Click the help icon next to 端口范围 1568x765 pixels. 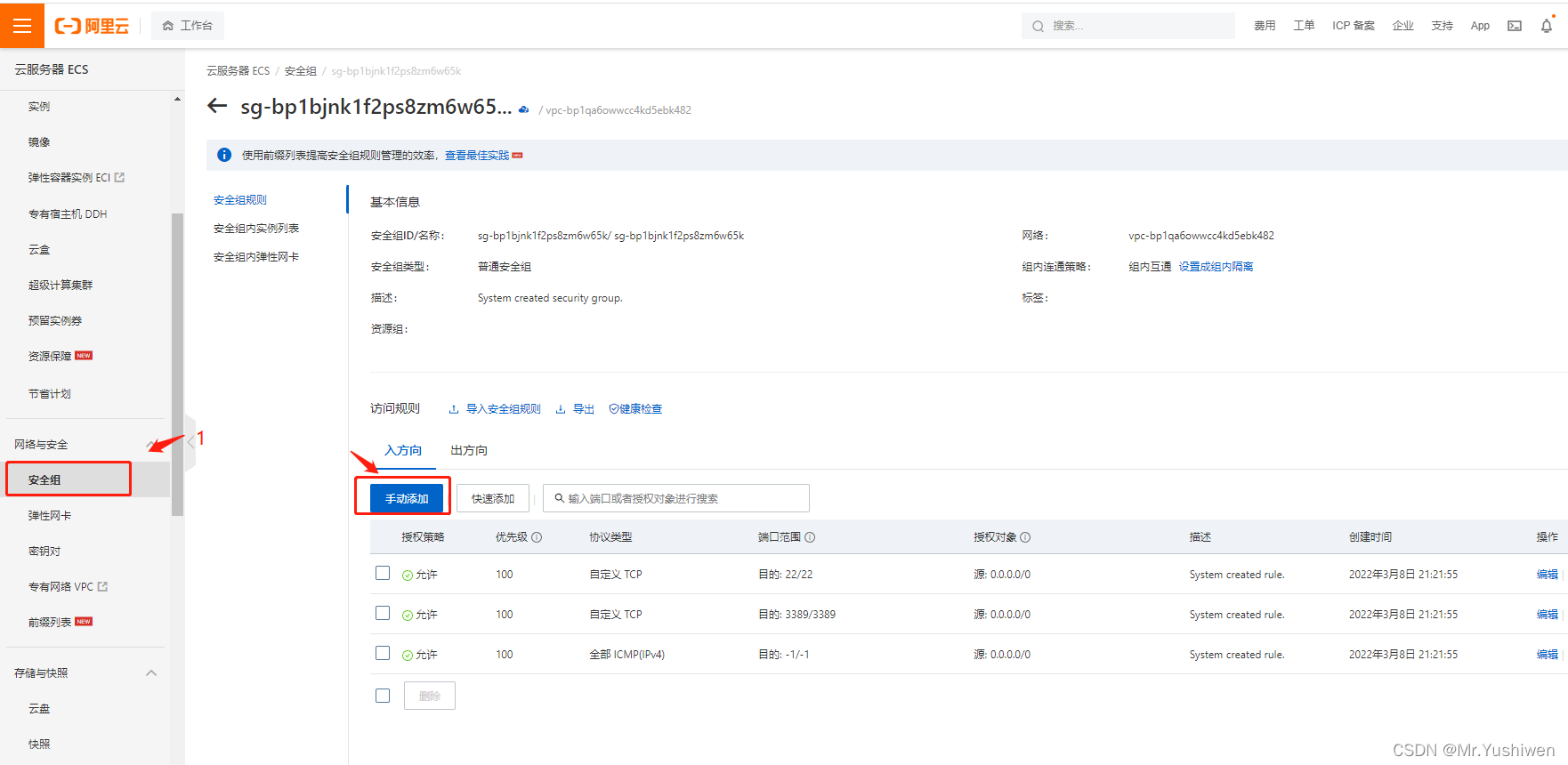[810, 537]
